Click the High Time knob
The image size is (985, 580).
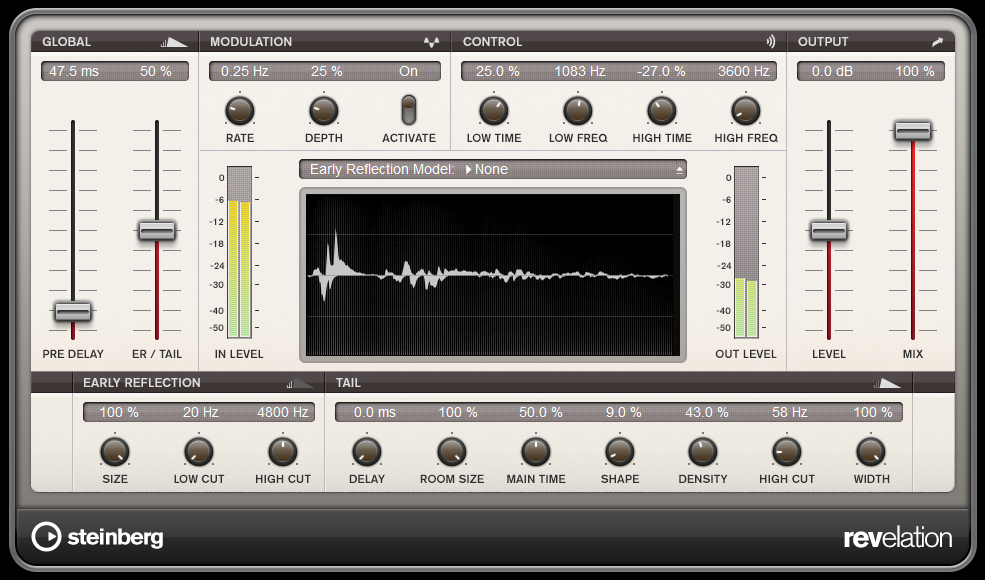(661, 111)
